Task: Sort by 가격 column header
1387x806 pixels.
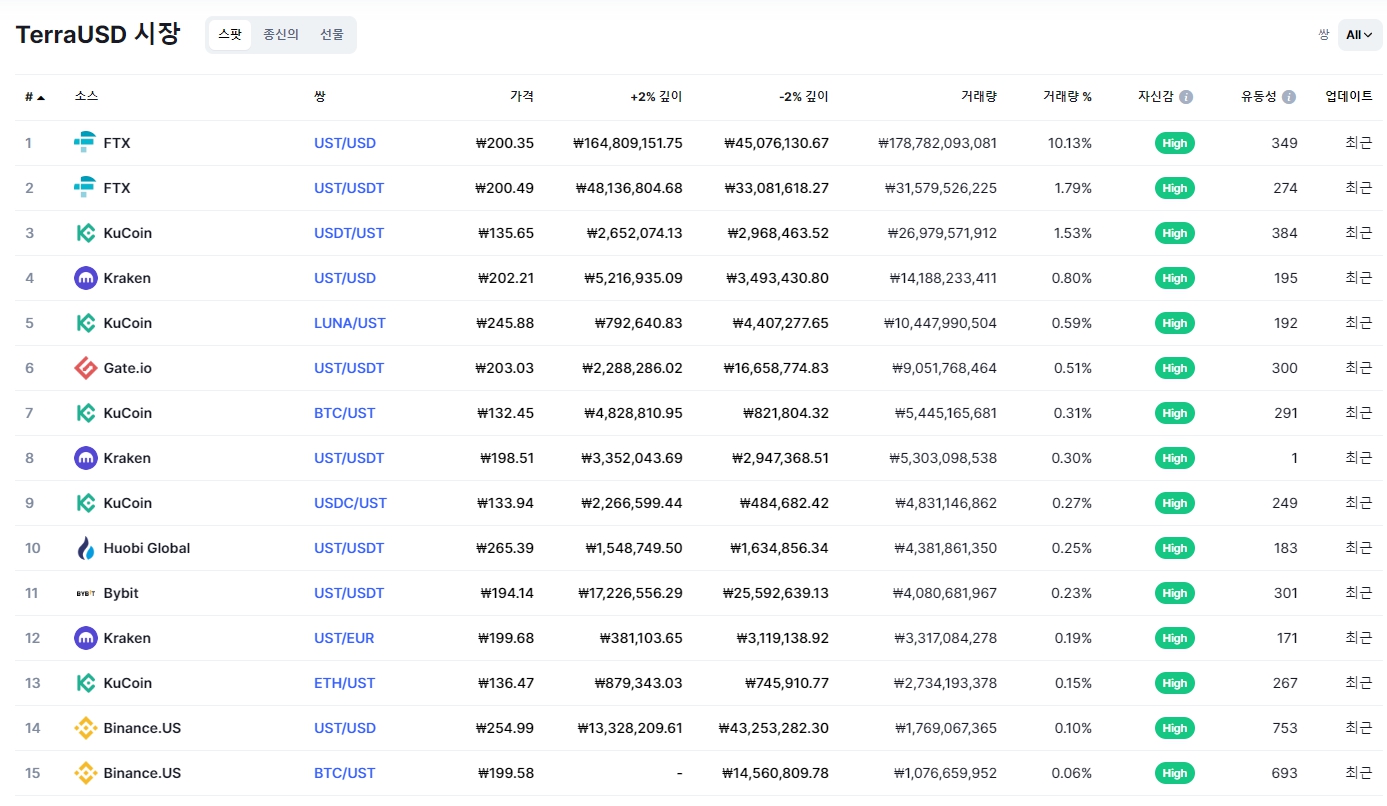Action: (x=522, y=97)
